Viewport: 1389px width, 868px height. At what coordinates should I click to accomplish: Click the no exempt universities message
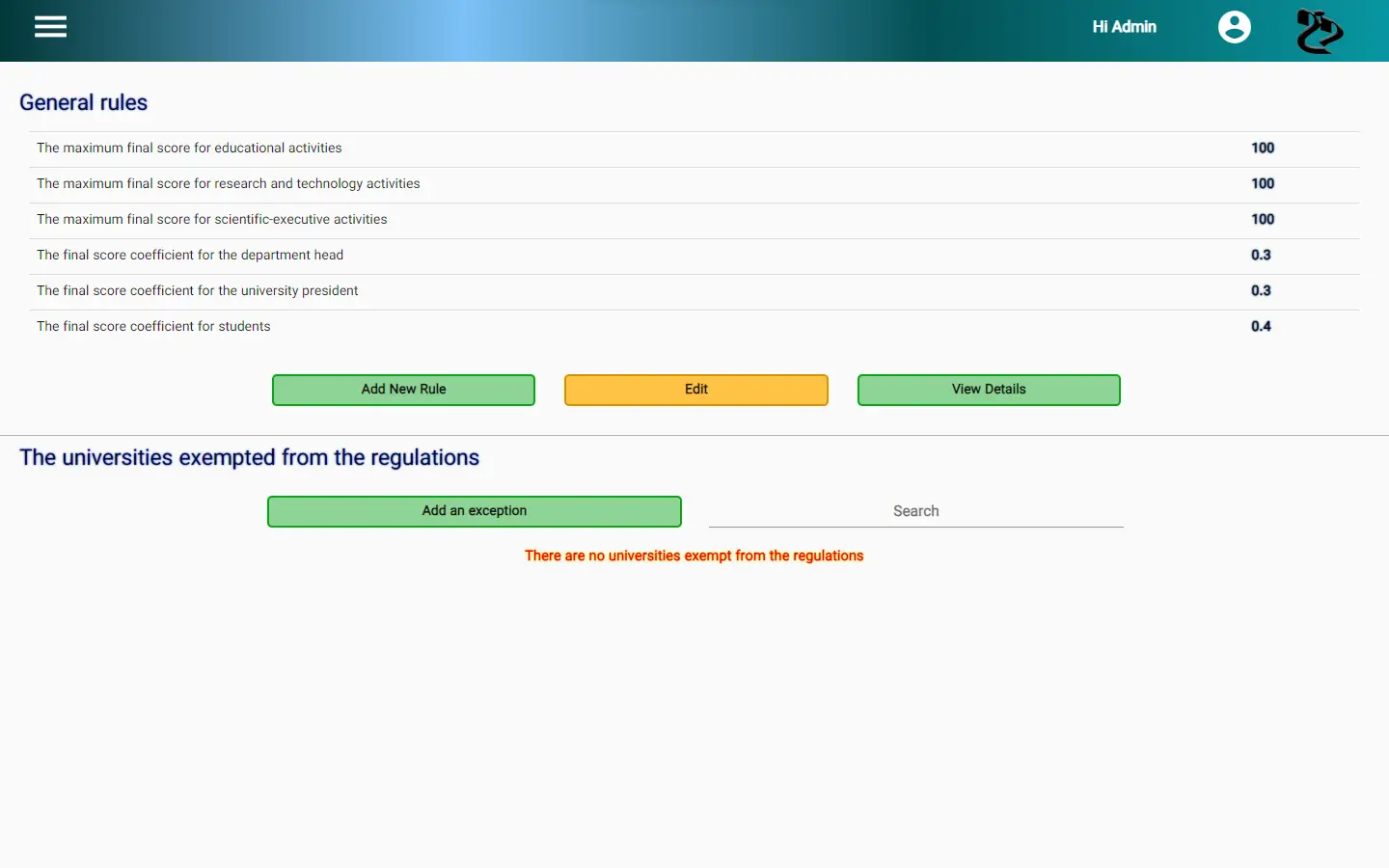(694, 556)
